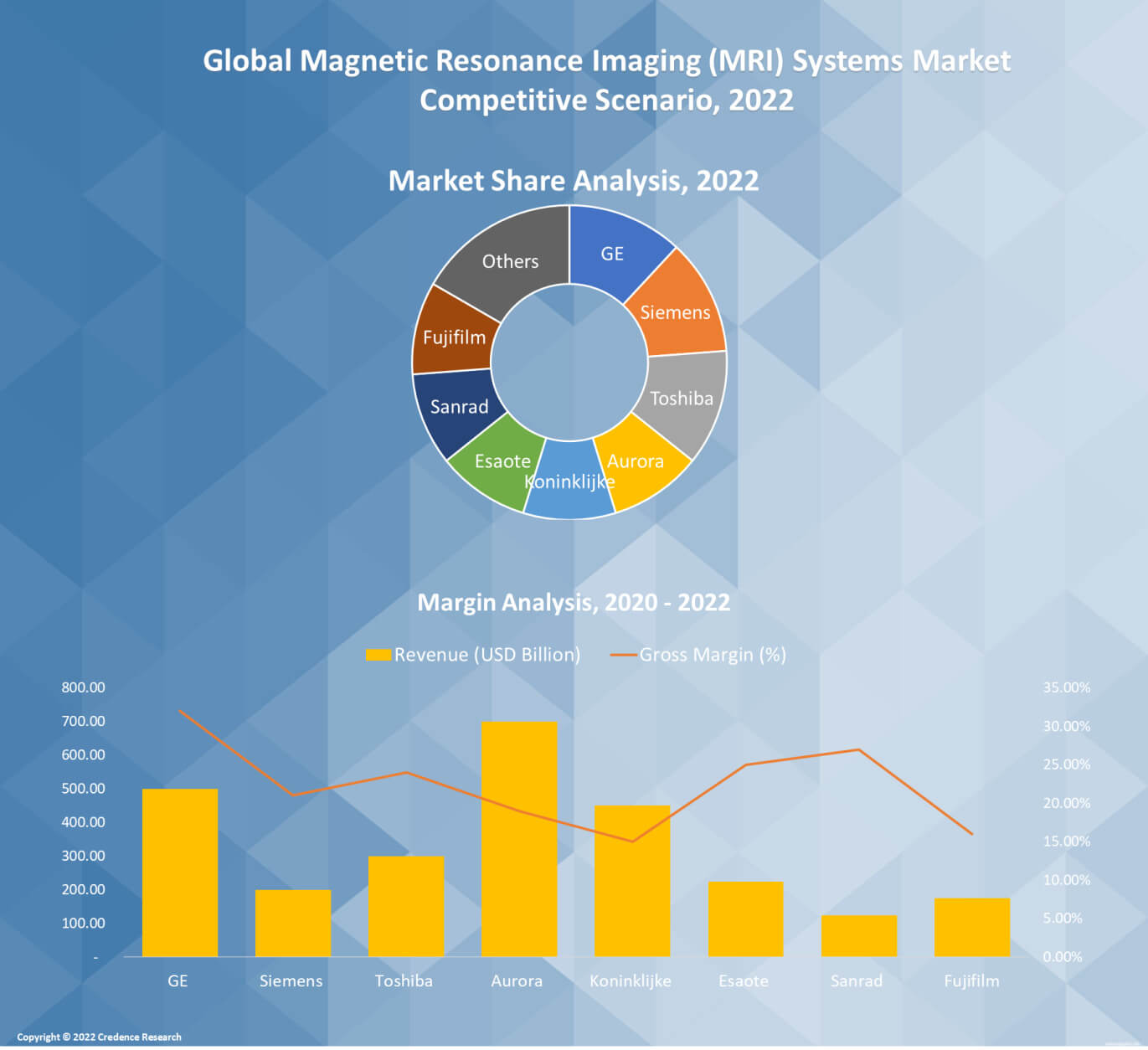This screenshot has height=1050, width=1148.
Task: Select the Koninklijke revenue bar
Action: pyautogui.click(x=632, y=881)
